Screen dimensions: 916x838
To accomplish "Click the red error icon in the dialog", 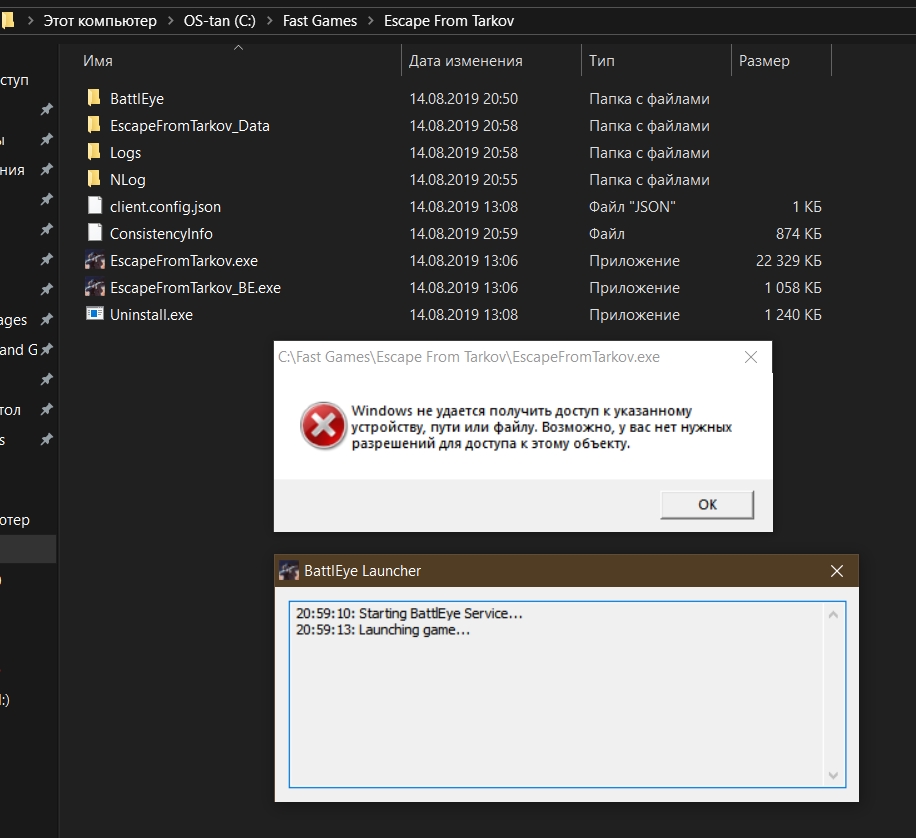I will pyautogui.click(x=323, y=425).
